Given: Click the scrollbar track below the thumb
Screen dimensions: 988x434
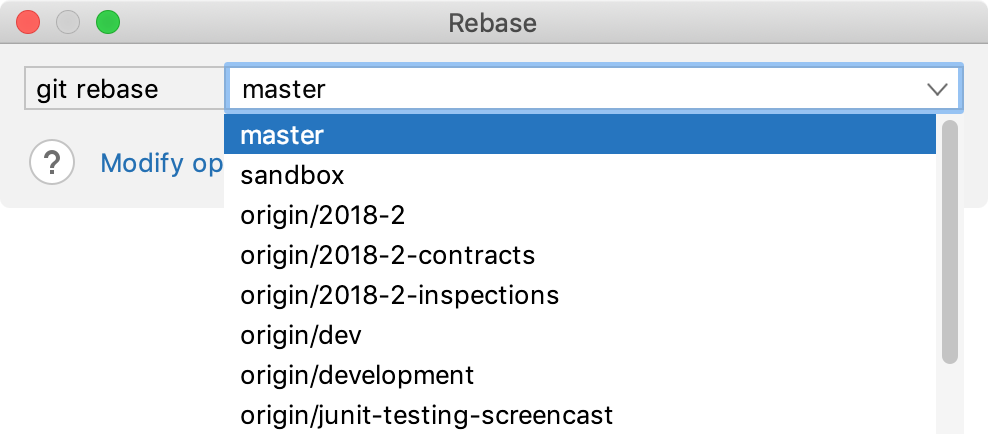Looking at the screenshot, I should 950,400.
